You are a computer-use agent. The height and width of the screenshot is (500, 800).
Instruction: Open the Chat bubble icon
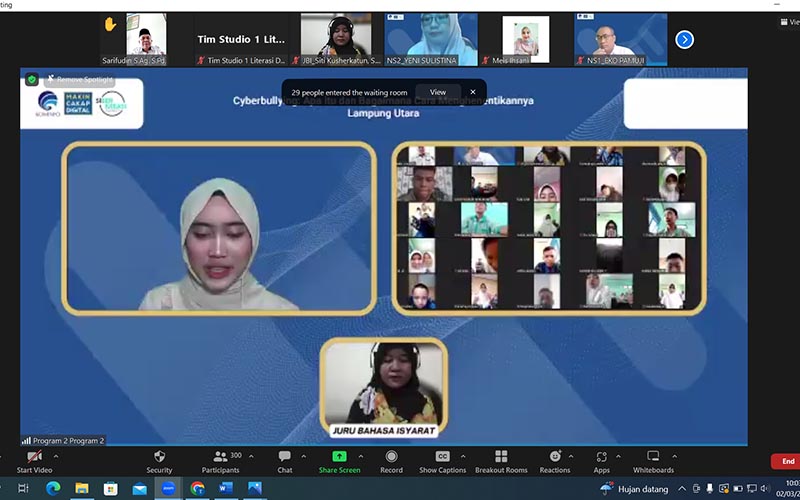click(x=285, y=456)
